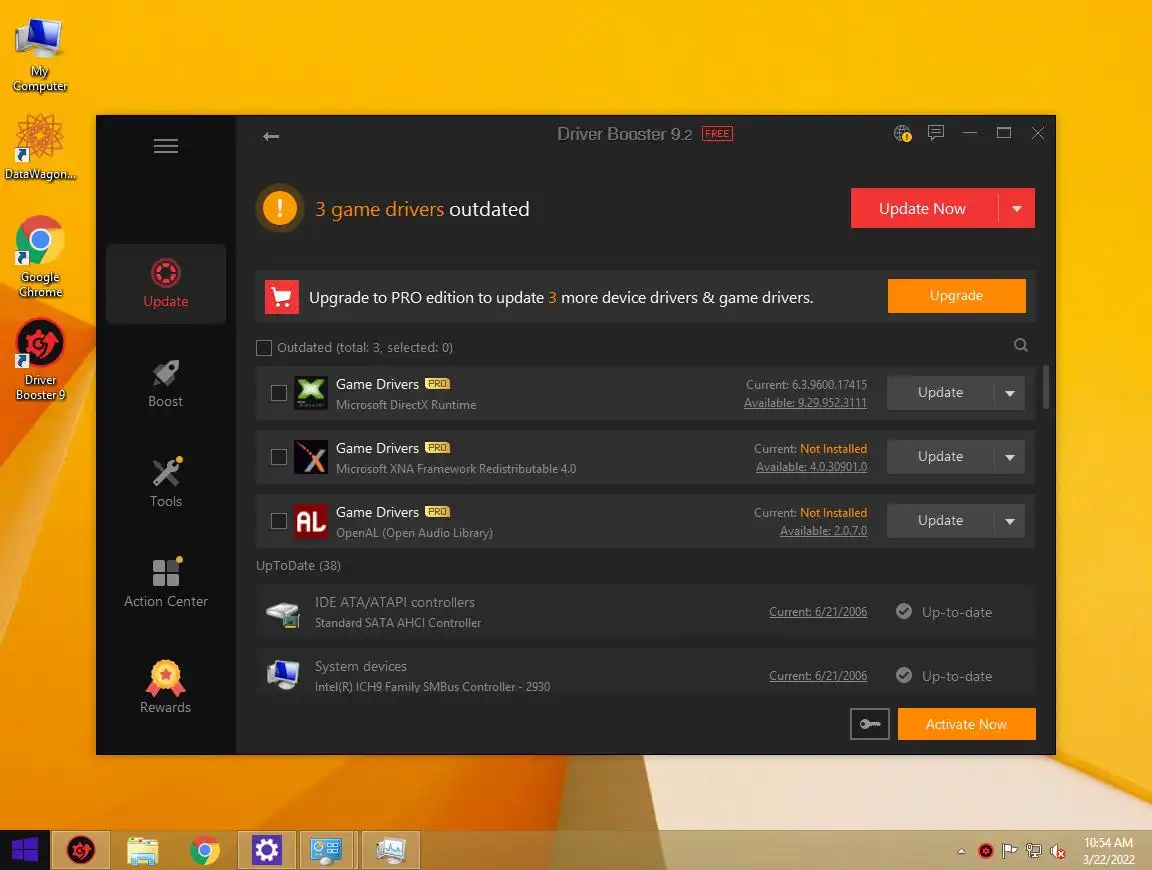Click 'Standard SATA AHCI Controller' text
The width and height of the screenshot is (1152, 870).
coord(397,622)
